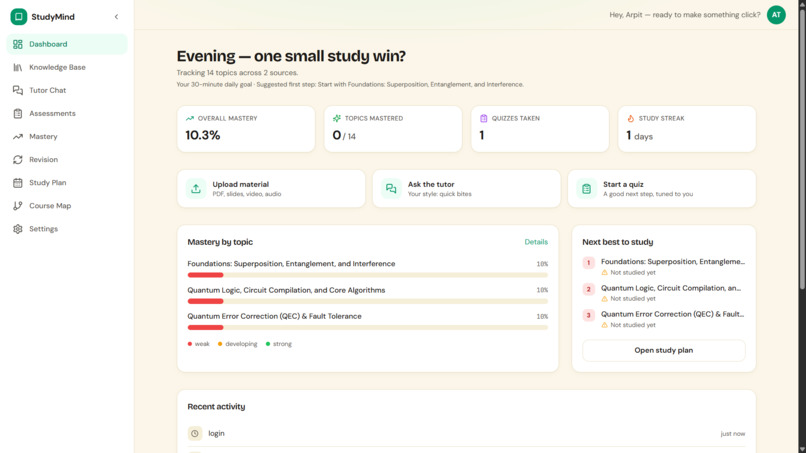Screen dimensions: 806x453
Task: Click Quantum Error Correction in Mastery by topic
Action: click(x=274, y=316)
